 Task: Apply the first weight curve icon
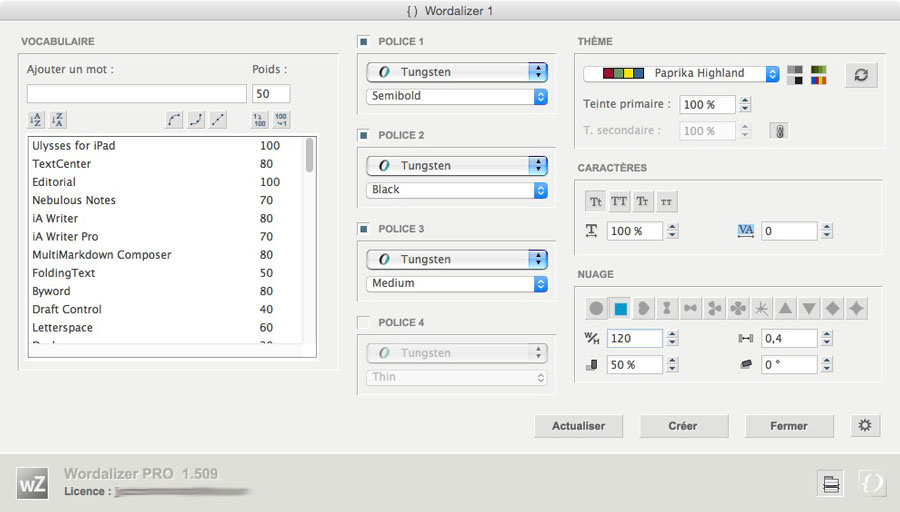click(174, 119)
